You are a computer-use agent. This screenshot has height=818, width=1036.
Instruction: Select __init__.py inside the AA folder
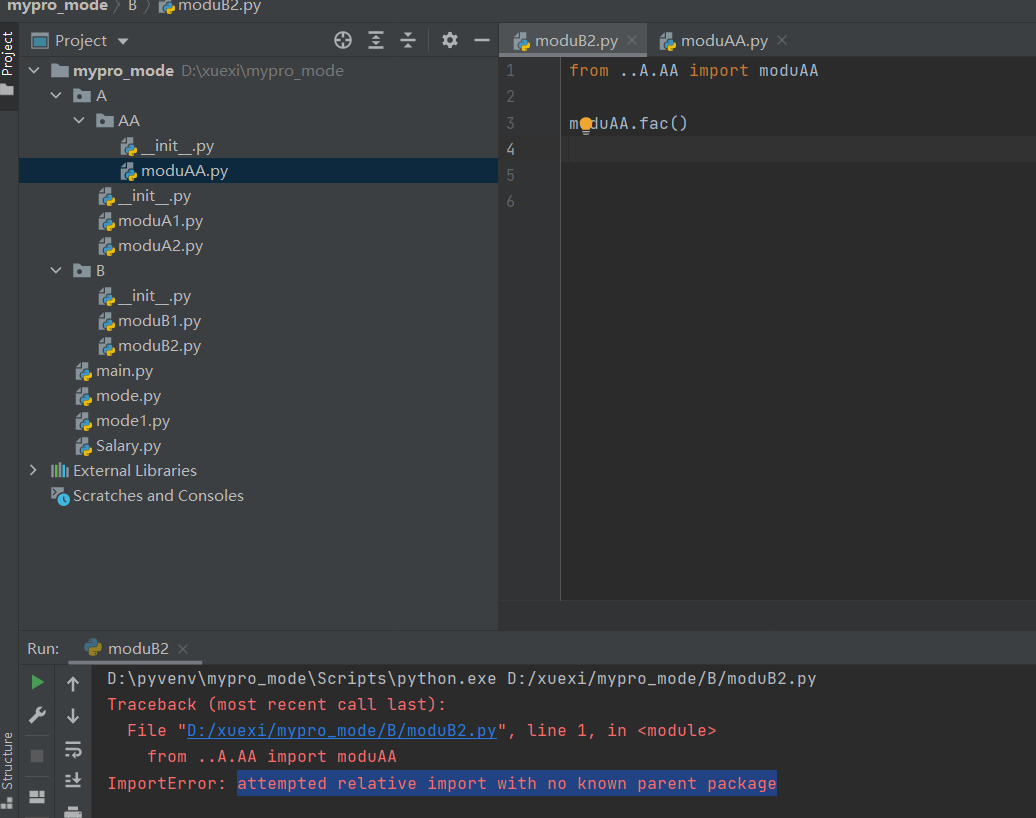point(177,146)
